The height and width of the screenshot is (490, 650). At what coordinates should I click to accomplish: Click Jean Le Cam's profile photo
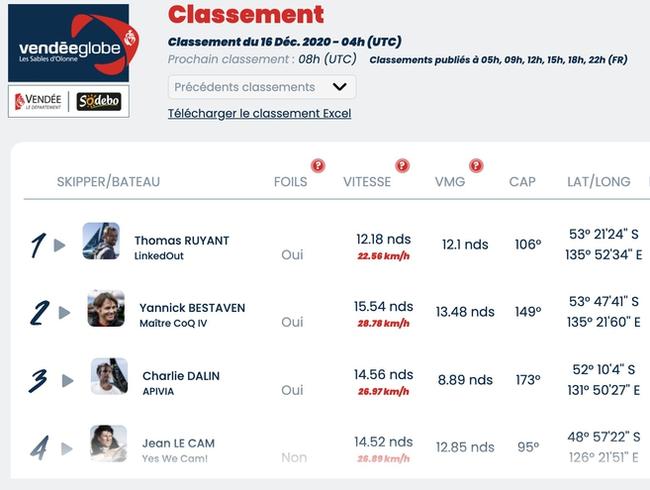[x=109, y=444]
